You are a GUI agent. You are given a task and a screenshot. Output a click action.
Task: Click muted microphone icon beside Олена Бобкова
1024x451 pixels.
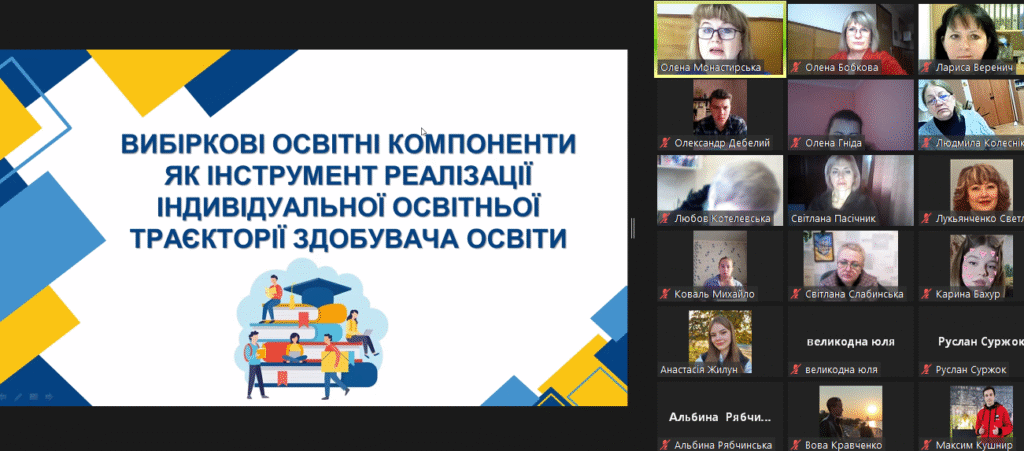point(796,68)
